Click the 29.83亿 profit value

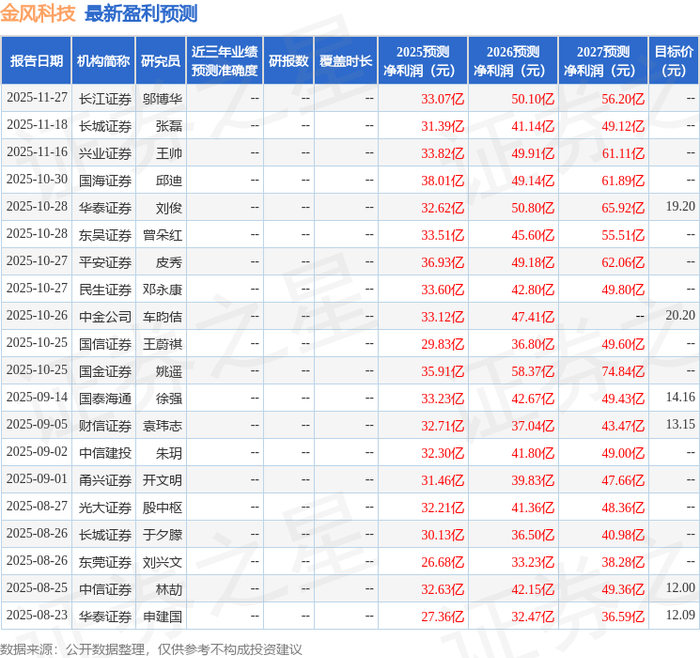tap(442, 344)
